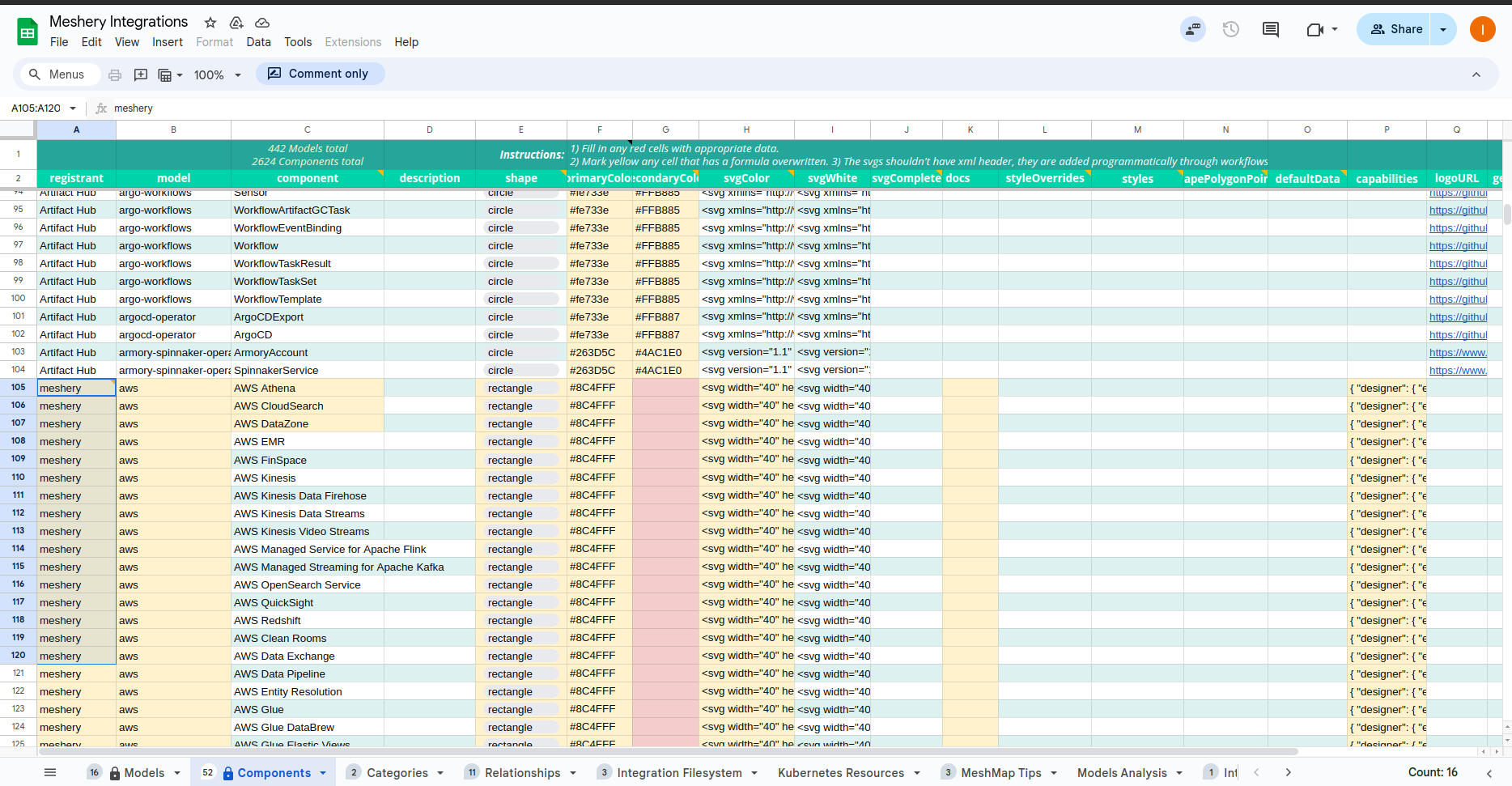
Task: Click the rectangle shape chip in row 110
Action: [521, 478]
